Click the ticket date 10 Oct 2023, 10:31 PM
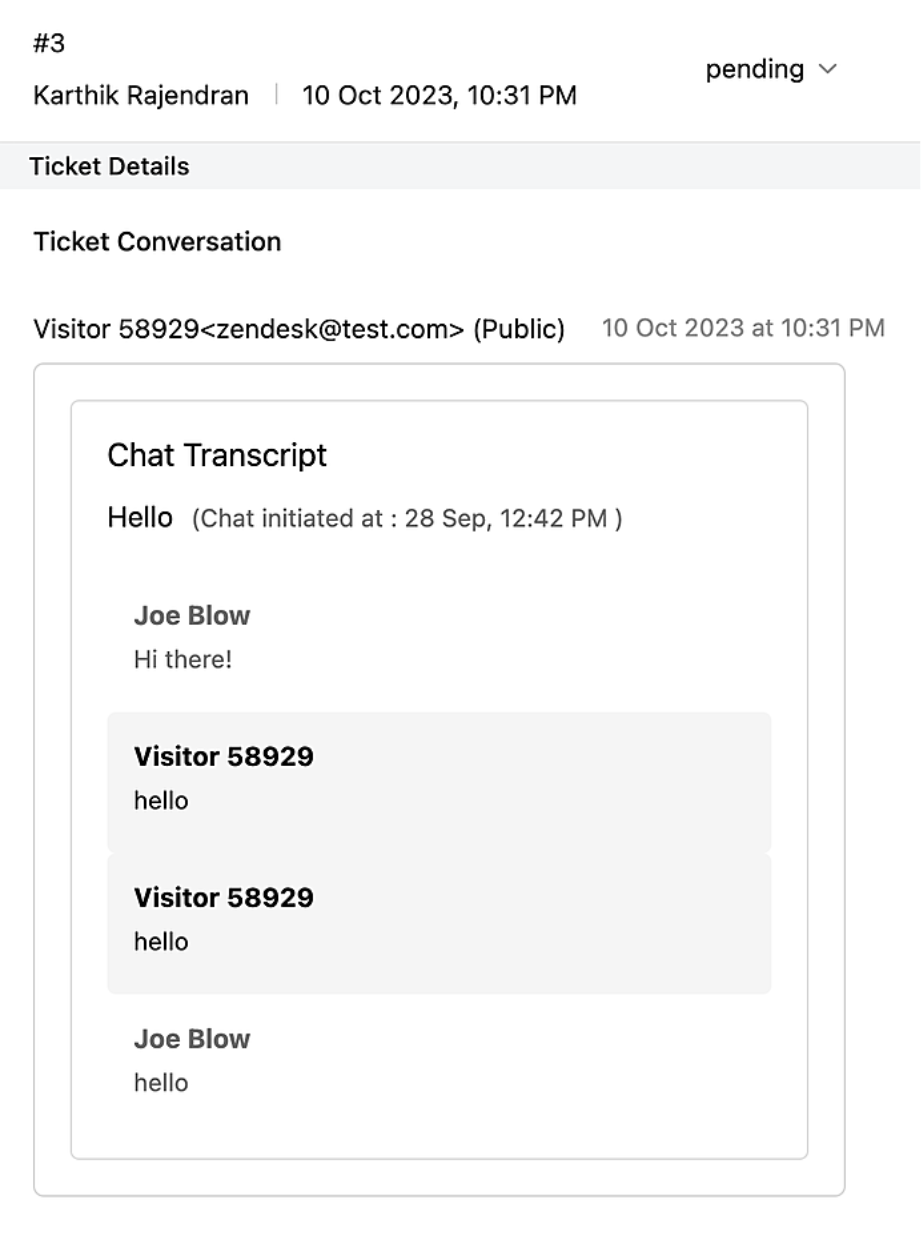This screenshot has width=921, height=1246. point(439,96)
